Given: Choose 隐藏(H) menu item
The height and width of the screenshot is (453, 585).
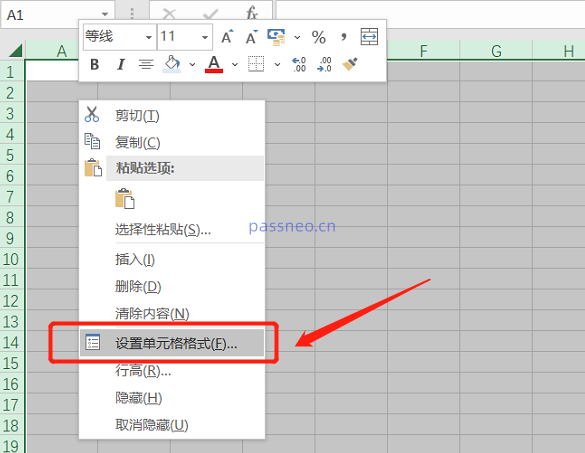Looking at the screenshot, I should coord(172,398).
